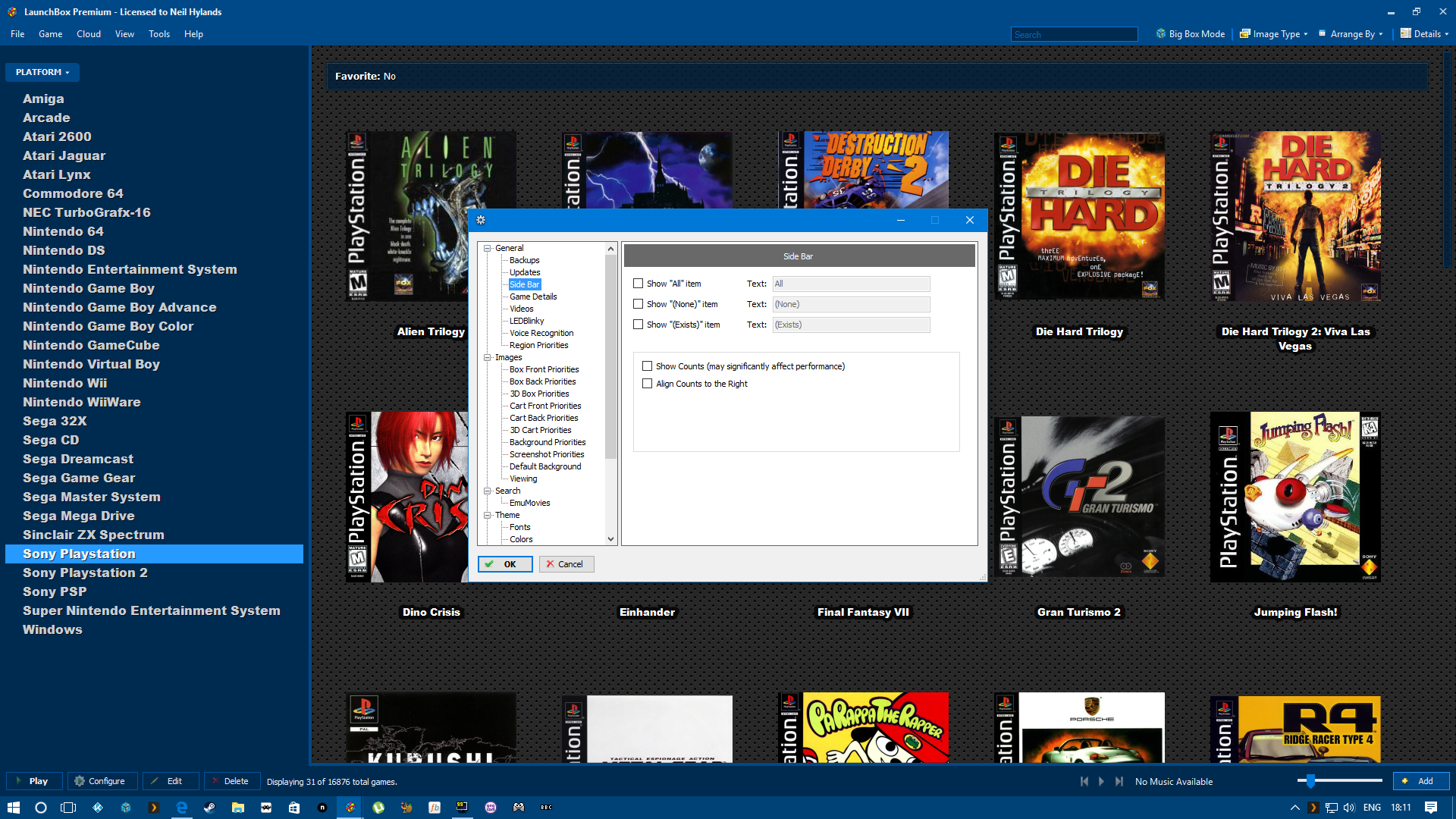Screen dimensions: 1456x819
Task: Open Cortana search circle on taskbar
Action: [x=41, y=808]
